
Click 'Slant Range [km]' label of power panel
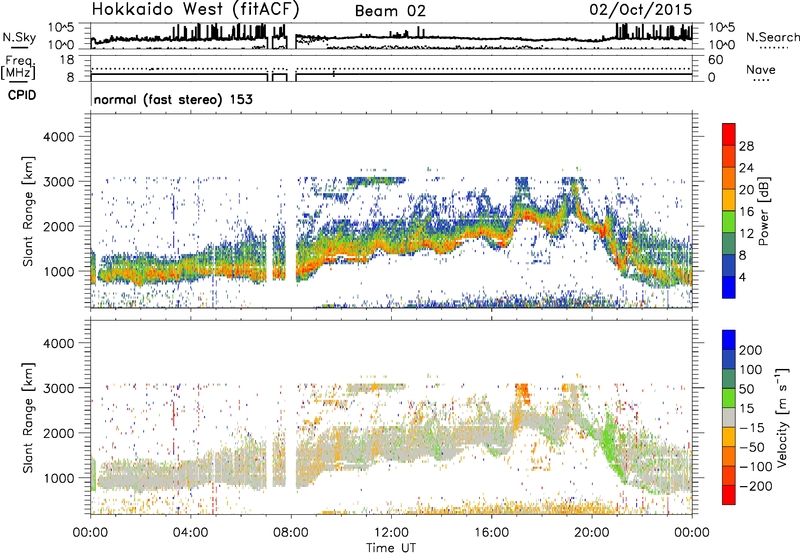pos(28,211)
